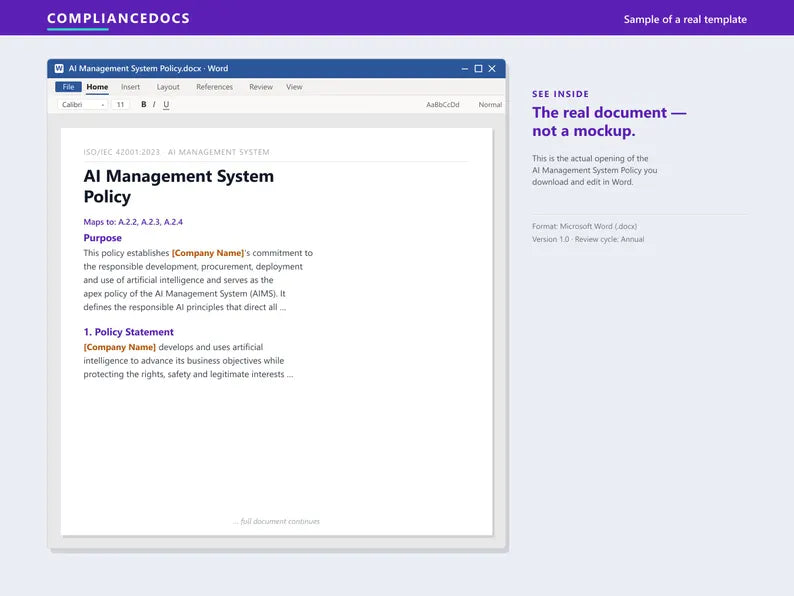Open the Insert ribbon tab
The width and height of the screenshot is (794, 596).
[130, 87]
